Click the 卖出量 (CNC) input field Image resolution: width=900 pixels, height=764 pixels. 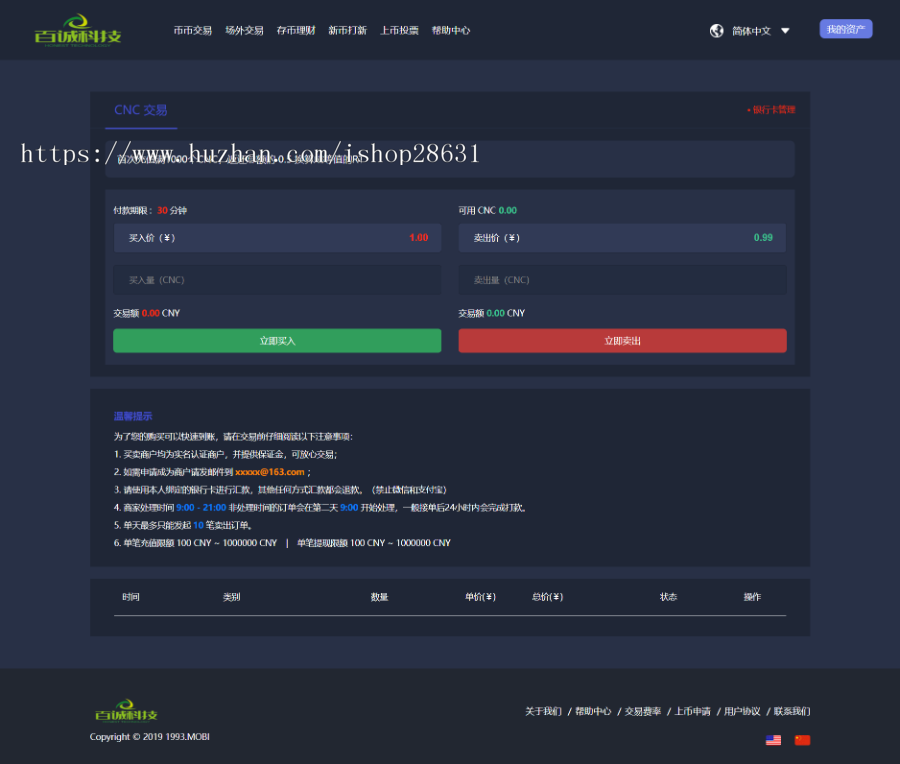(x=622, y=280)
